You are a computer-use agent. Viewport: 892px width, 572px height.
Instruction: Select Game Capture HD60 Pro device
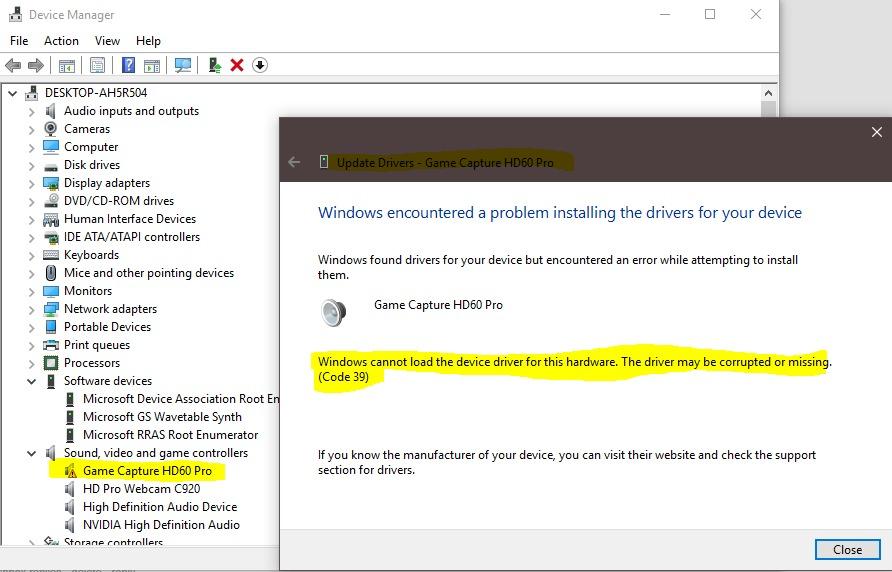(x=147, y=471)
